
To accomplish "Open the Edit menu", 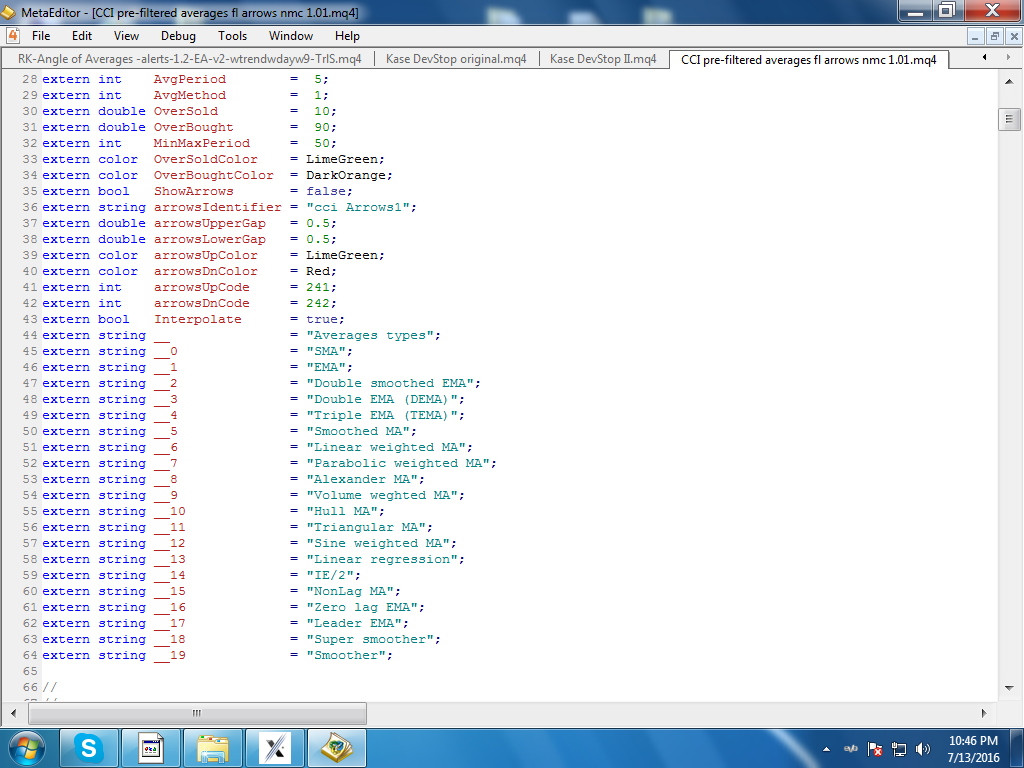I will click(x=82, y=36).
